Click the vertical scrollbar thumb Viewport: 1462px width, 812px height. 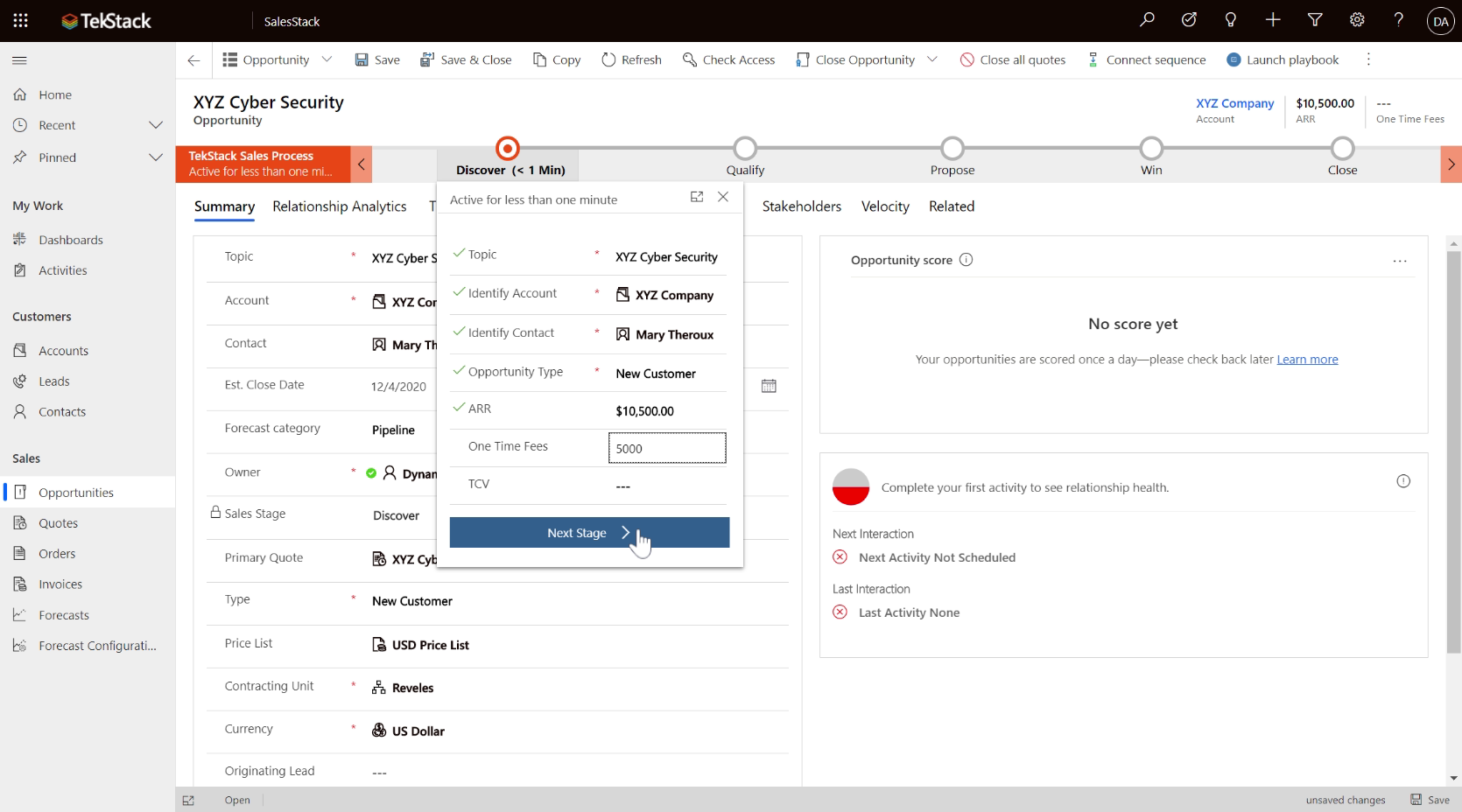[1453, 451]
